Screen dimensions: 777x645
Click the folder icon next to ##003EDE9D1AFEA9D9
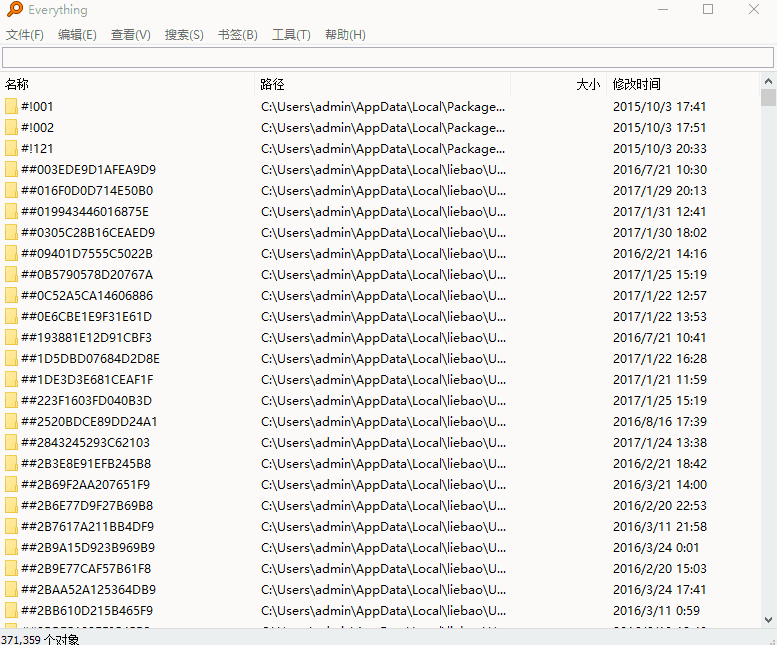coord(11,170)
